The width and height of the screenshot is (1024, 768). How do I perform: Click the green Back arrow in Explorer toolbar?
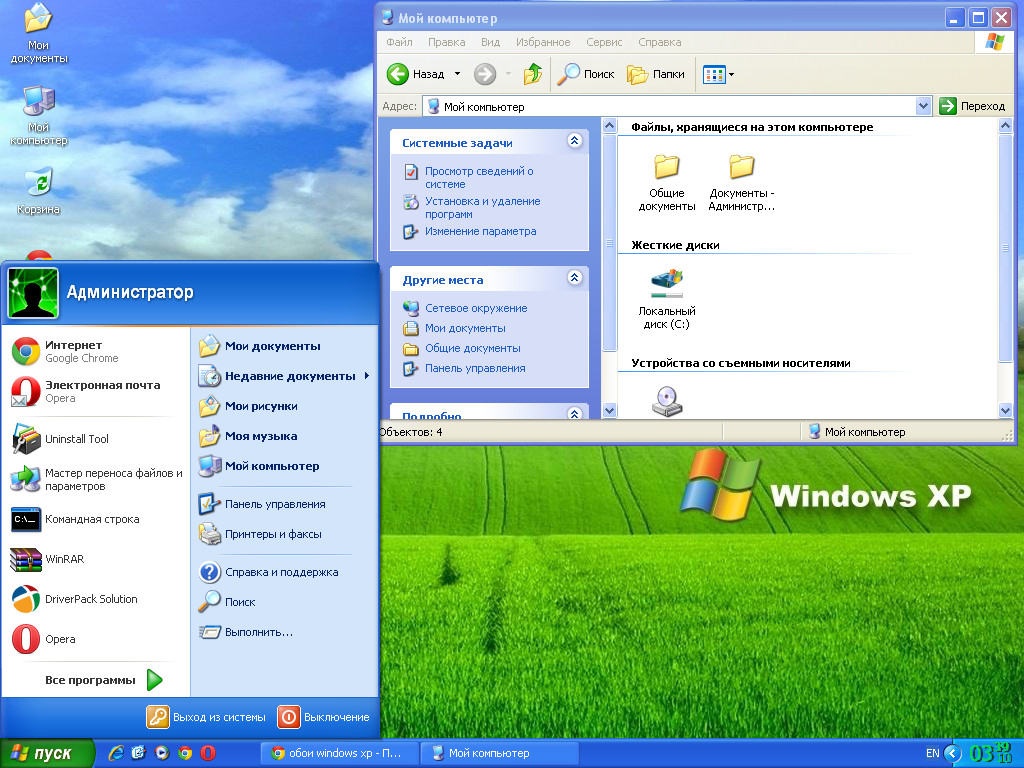pos(398,74)
